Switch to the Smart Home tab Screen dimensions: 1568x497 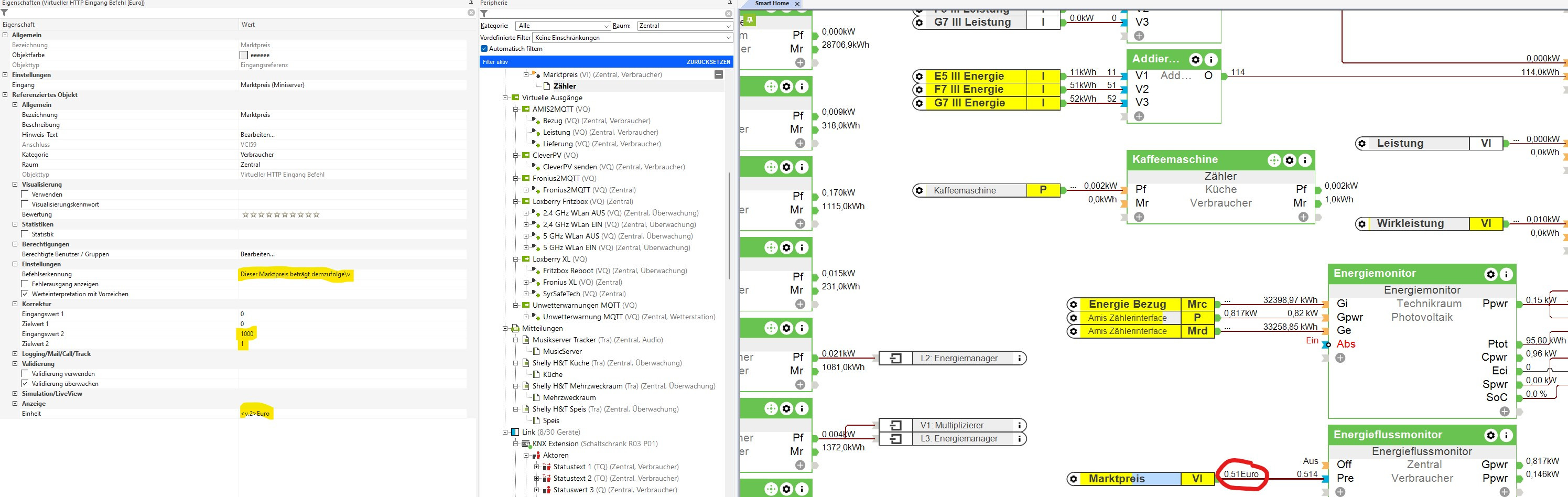pyautogui.click(x=771, y=4)
